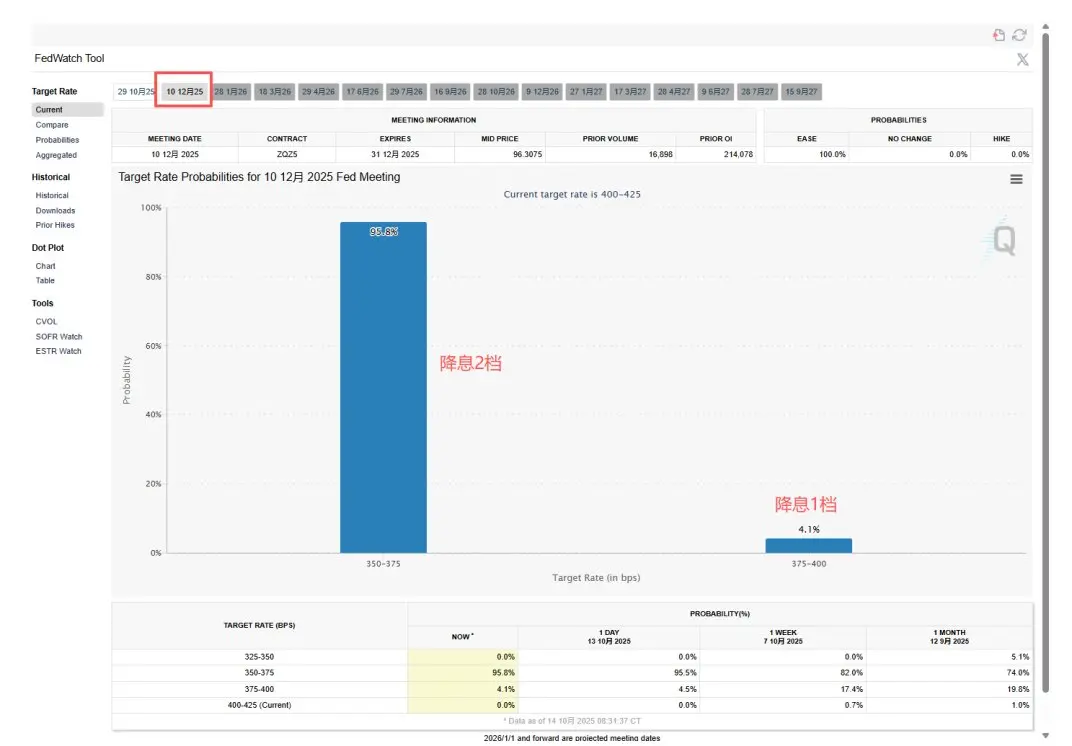Open Aggregated in the sidebar
The width and height of the screenshot is (1072, 746).
click(x=56, y=155)
